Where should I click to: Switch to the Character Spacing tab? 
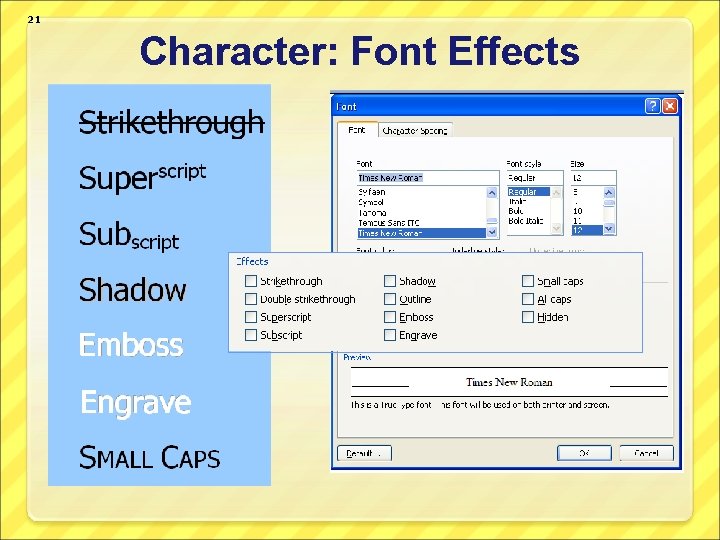pos(415,130)
